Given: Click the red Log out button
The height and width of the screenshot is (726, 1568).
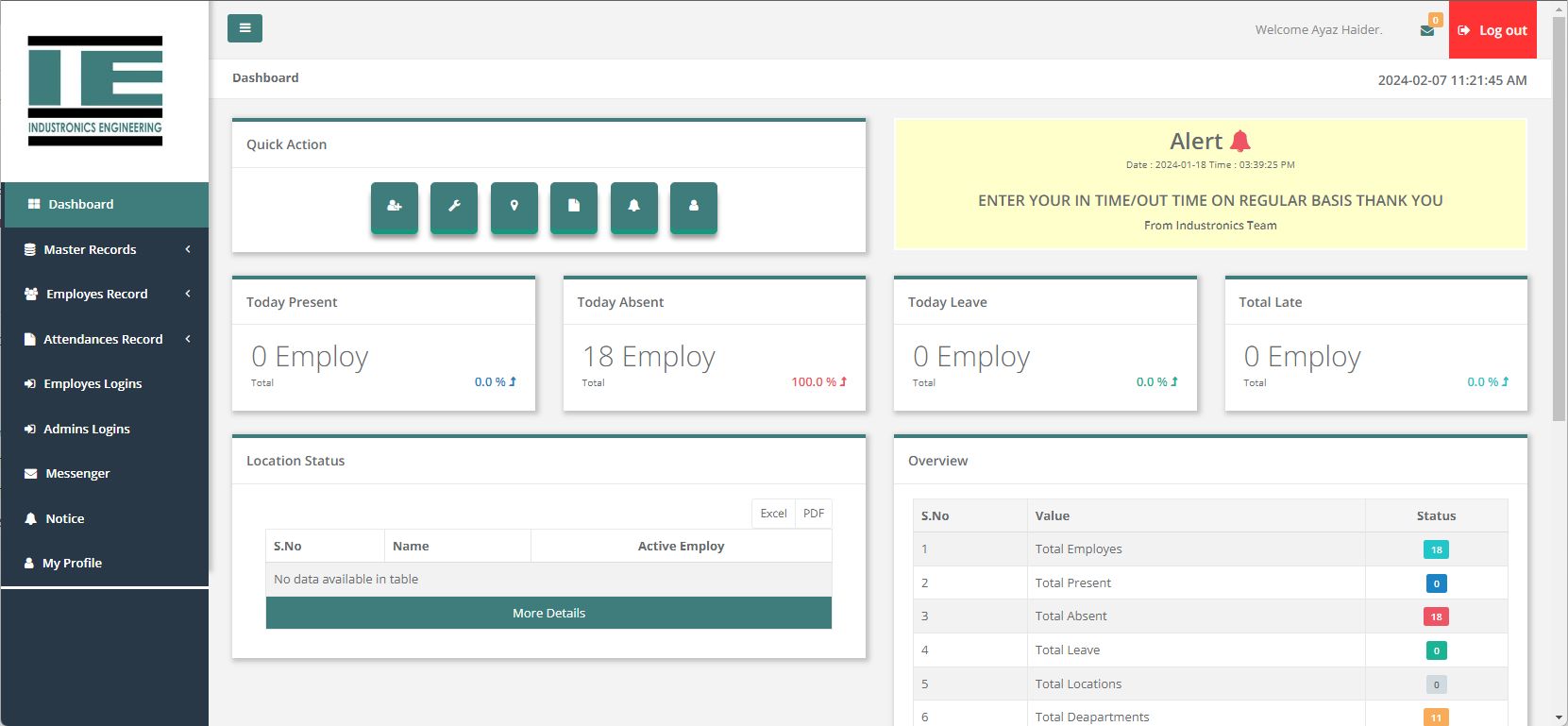Looking at the screenshot, I should coord(1492,30).
